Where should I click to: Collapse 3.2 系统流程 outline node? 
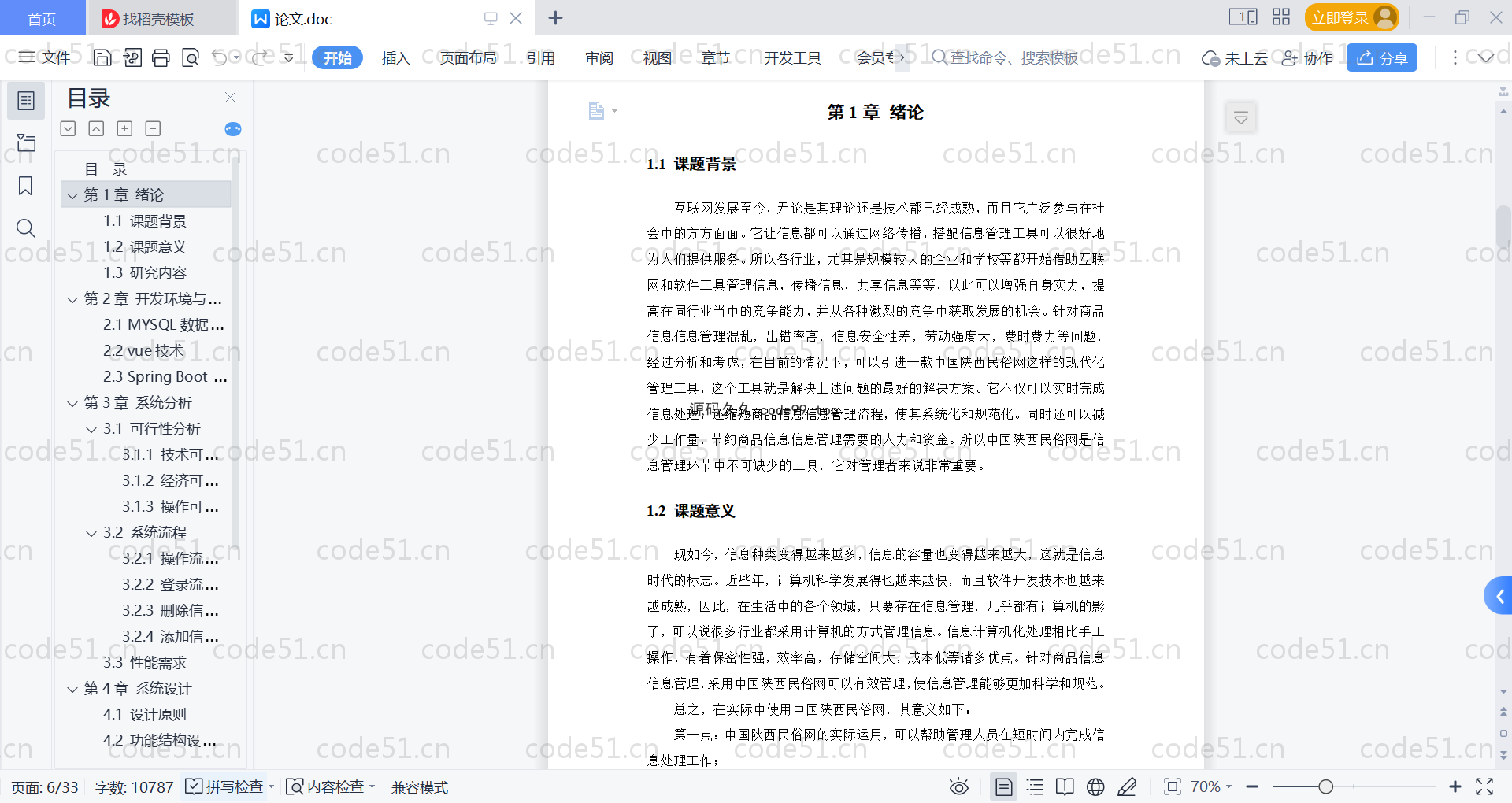pyautogui.click(x=91, y=533)
